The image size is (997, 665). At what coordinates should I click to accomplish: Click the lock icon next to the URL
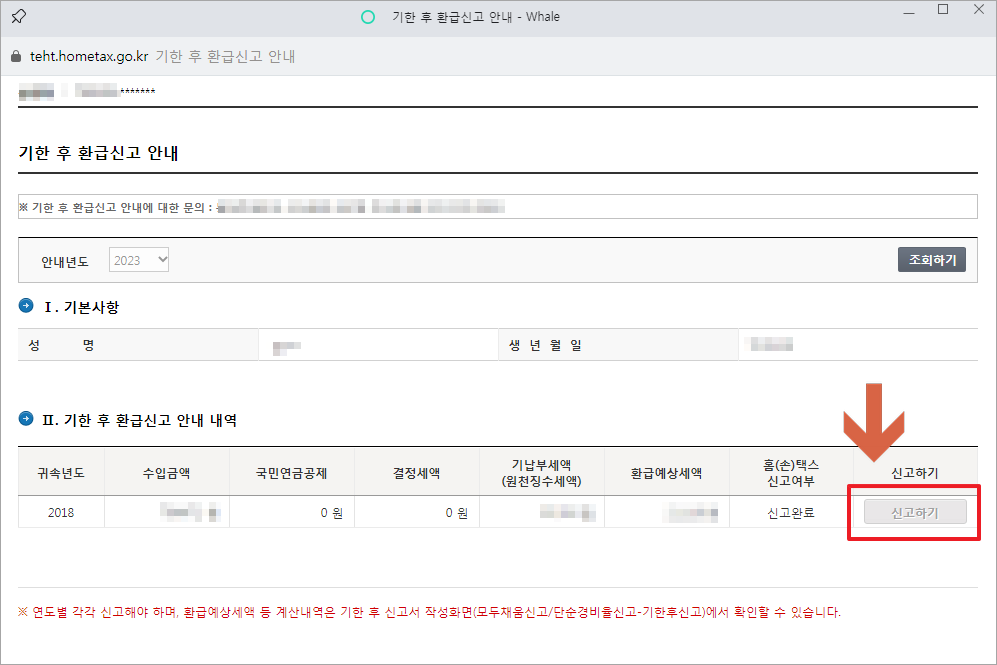click(14, 57)
